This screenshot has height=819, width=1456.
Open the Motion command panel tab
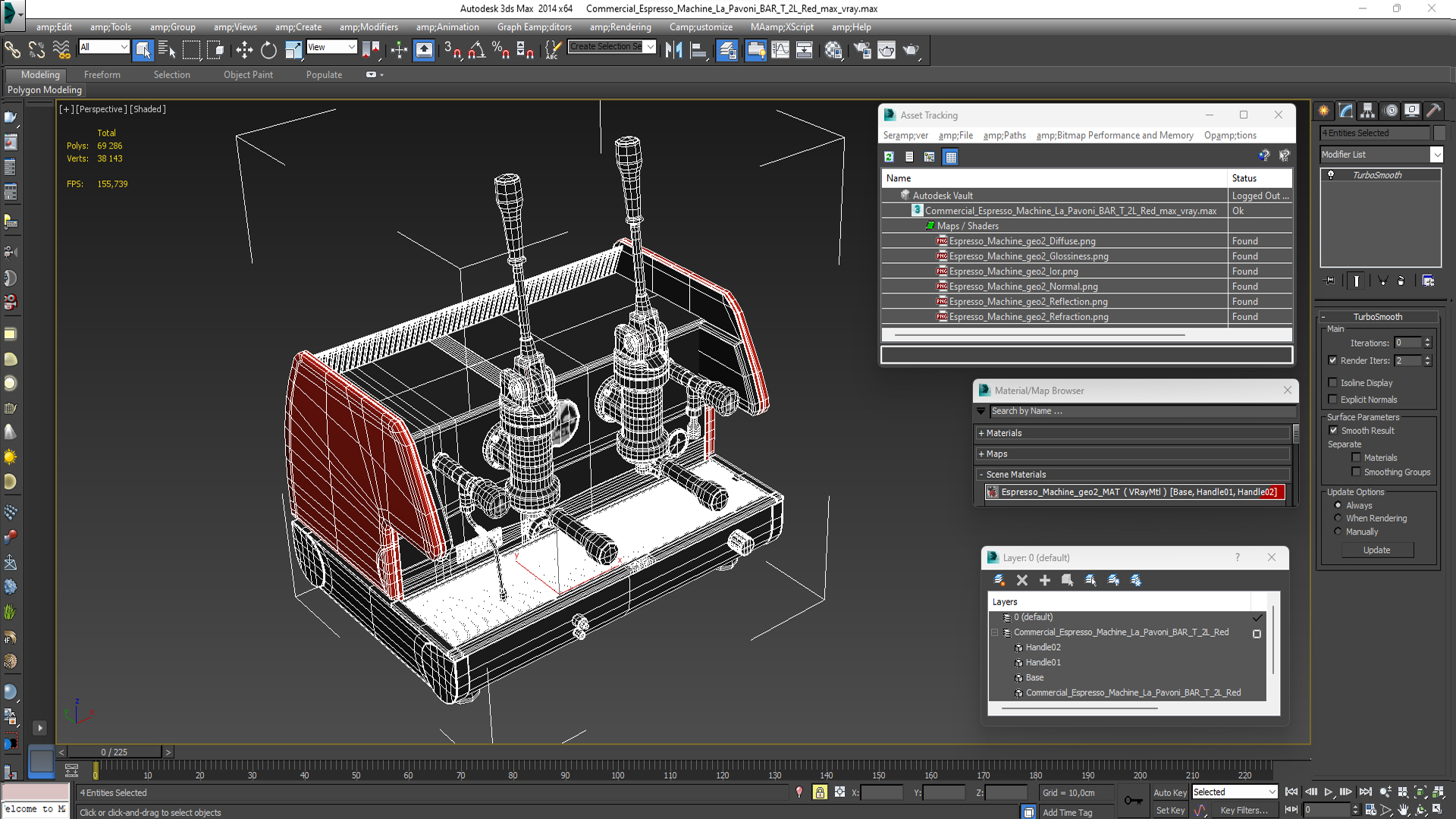pyautogui.click(x=1391, y=111)
